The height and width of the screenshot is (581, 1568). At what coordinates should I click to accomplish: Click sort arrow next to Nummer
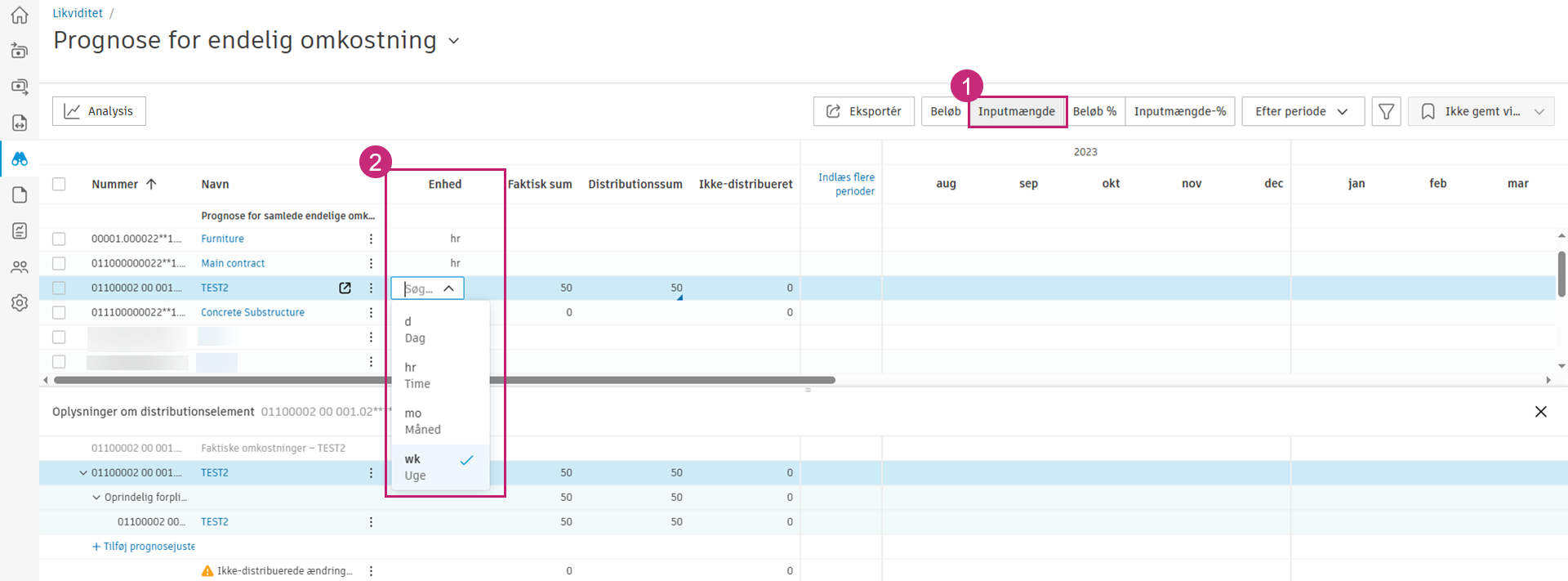(x=151, y=184)
